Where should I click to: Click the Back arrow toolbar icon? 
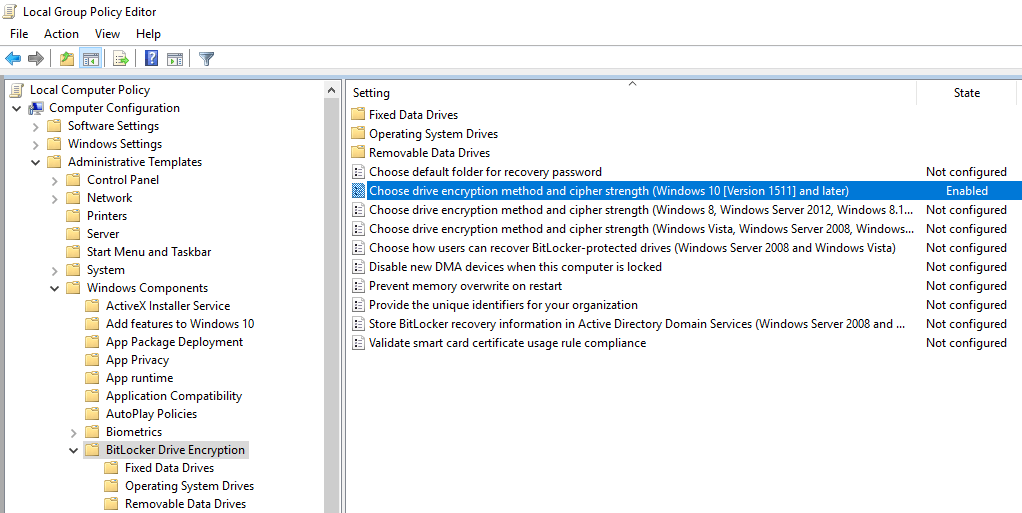tap(13, 59)
